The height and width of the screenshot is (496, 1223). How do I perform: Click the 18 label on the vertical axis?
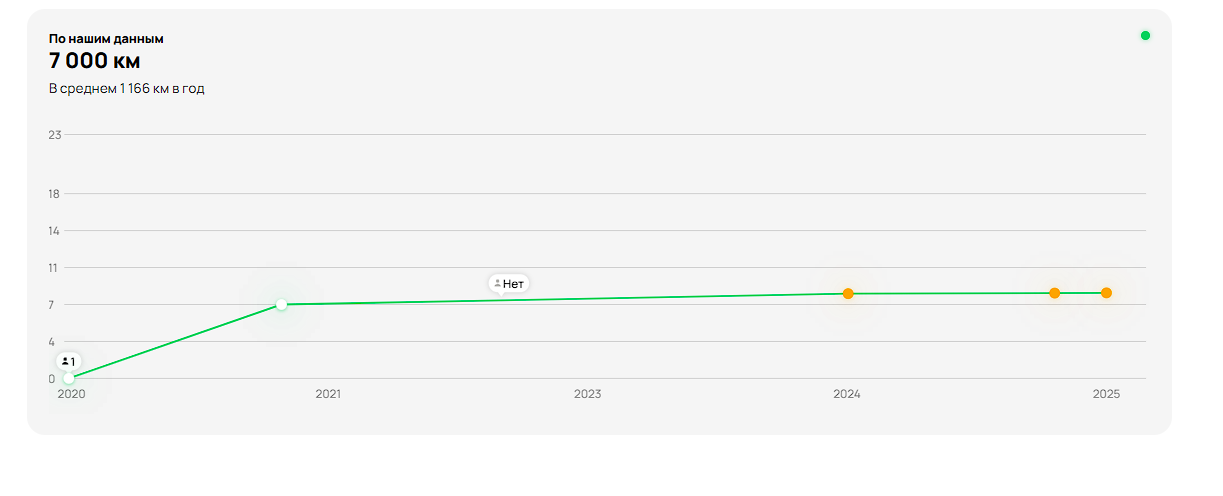pos(55,194)
